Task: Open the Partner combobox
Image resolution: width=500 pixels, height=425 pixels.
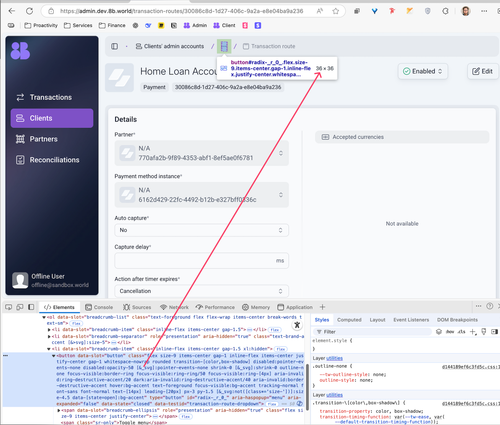Action: pyautogui.click(x=202, y=153)
